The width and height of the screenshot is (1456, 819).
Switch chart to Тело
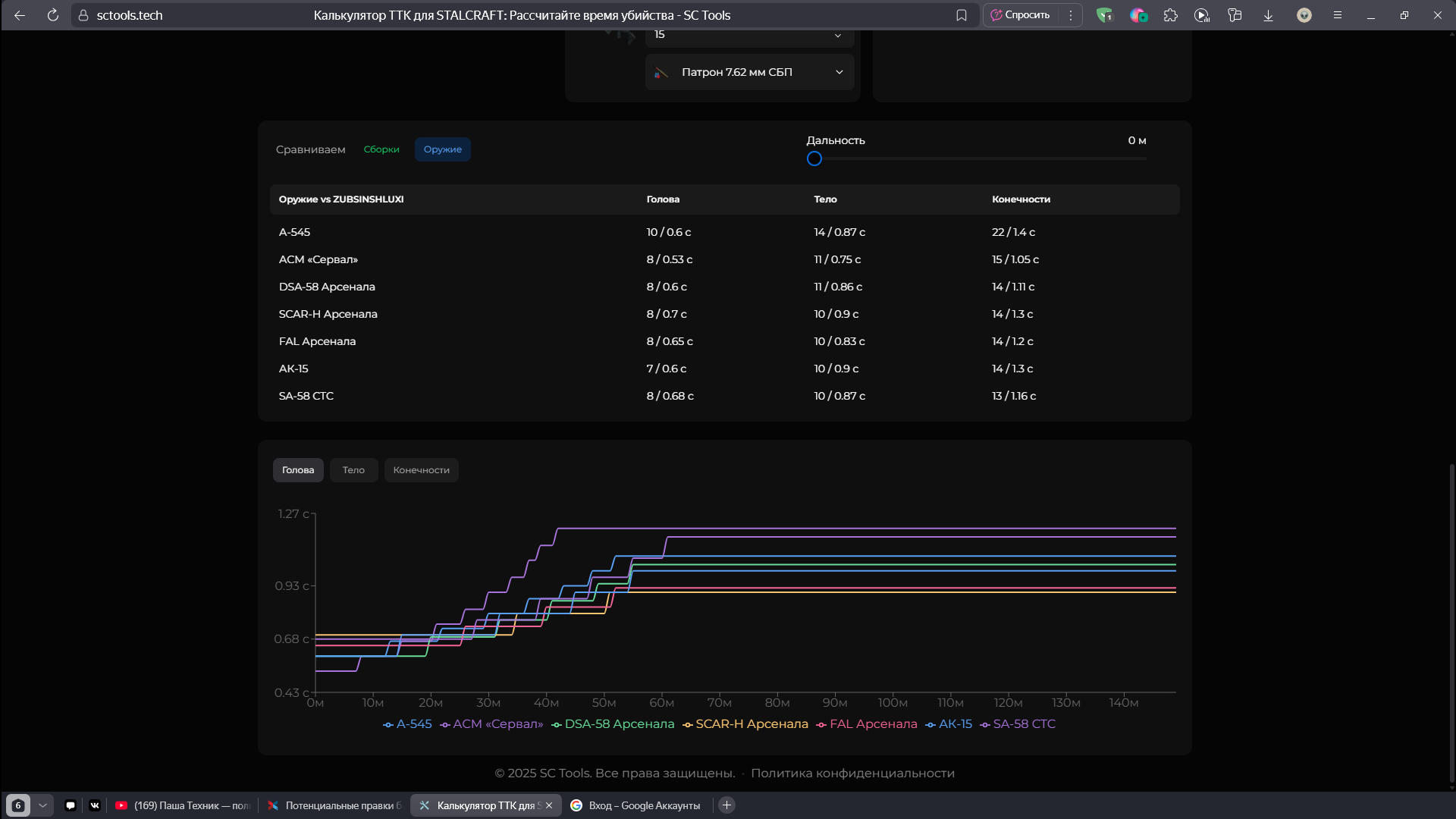pos(353,470)
